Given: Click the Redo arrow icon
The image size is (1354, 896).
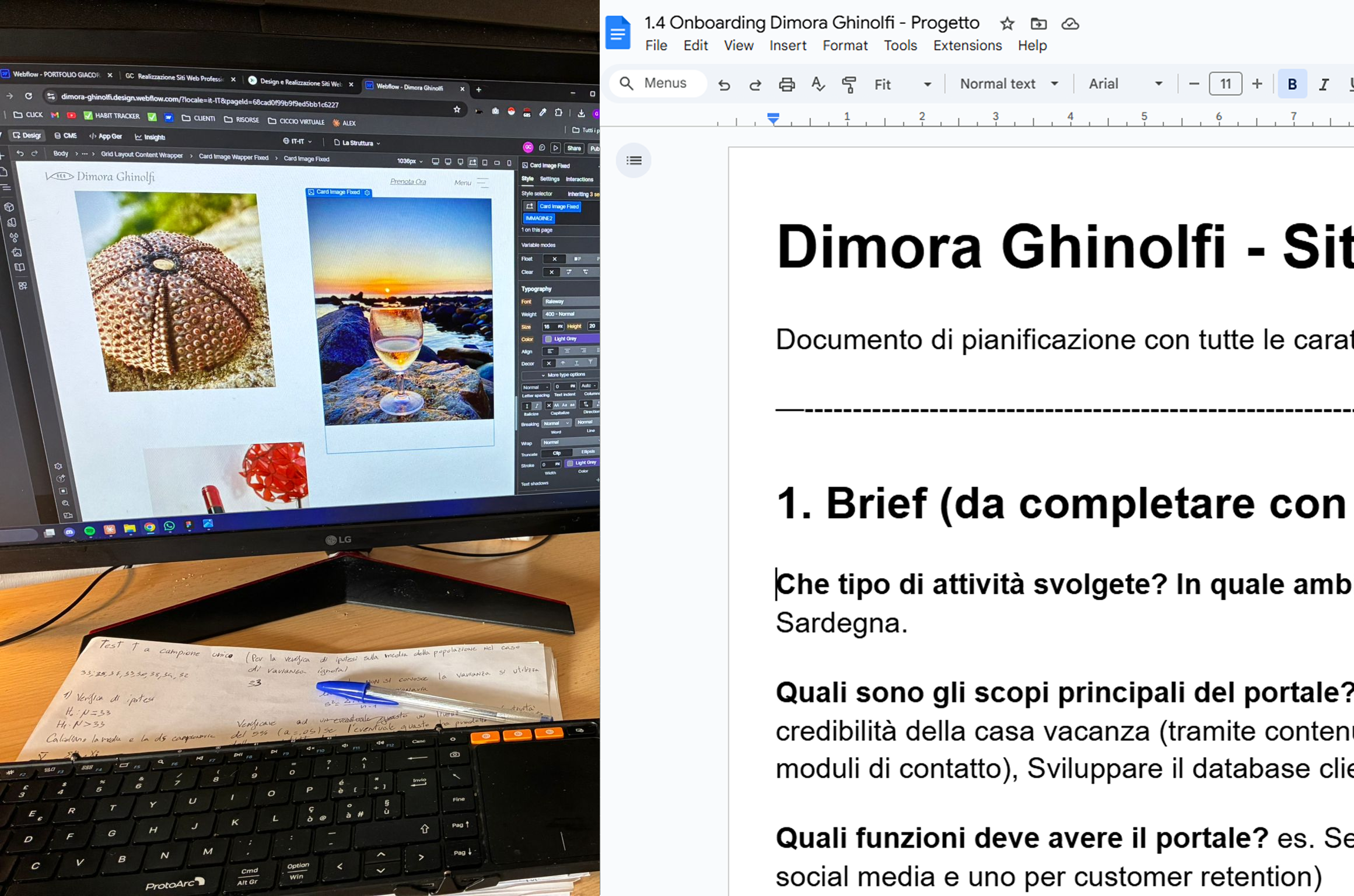Looking at the screenshot, I should (x=755, y=85).
